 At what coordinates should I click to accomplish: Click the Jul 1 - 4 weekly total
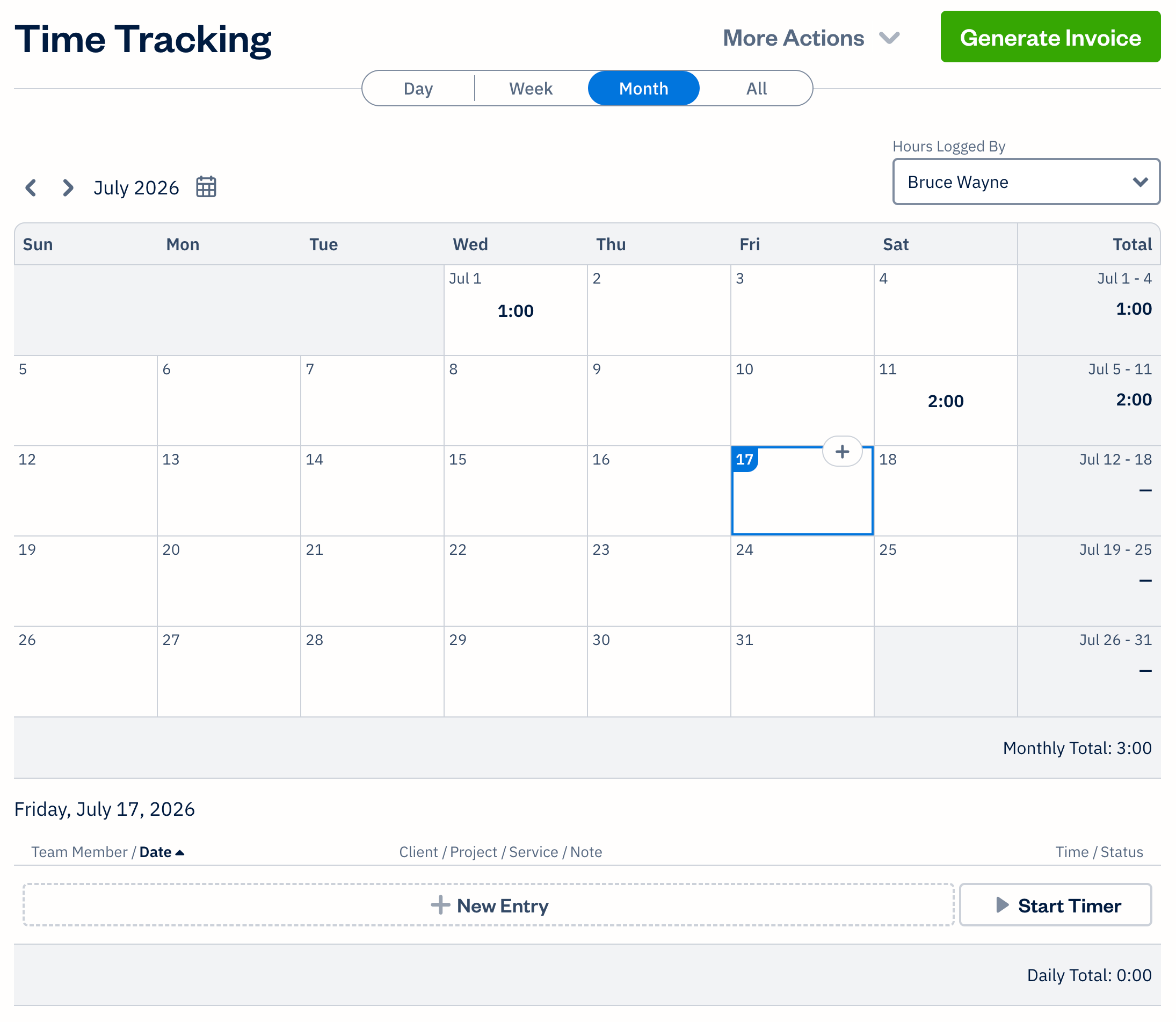(x=1090, y=310)
